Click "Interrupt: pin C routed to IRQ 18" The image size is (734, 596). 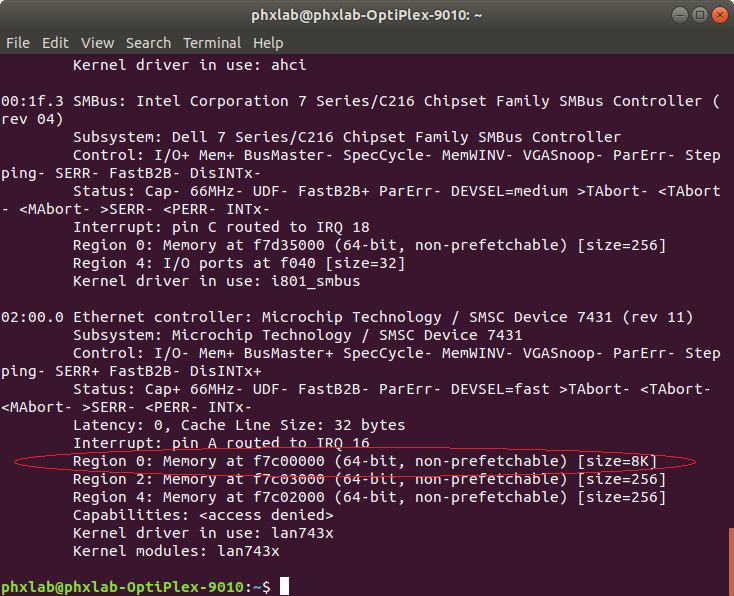221,227
